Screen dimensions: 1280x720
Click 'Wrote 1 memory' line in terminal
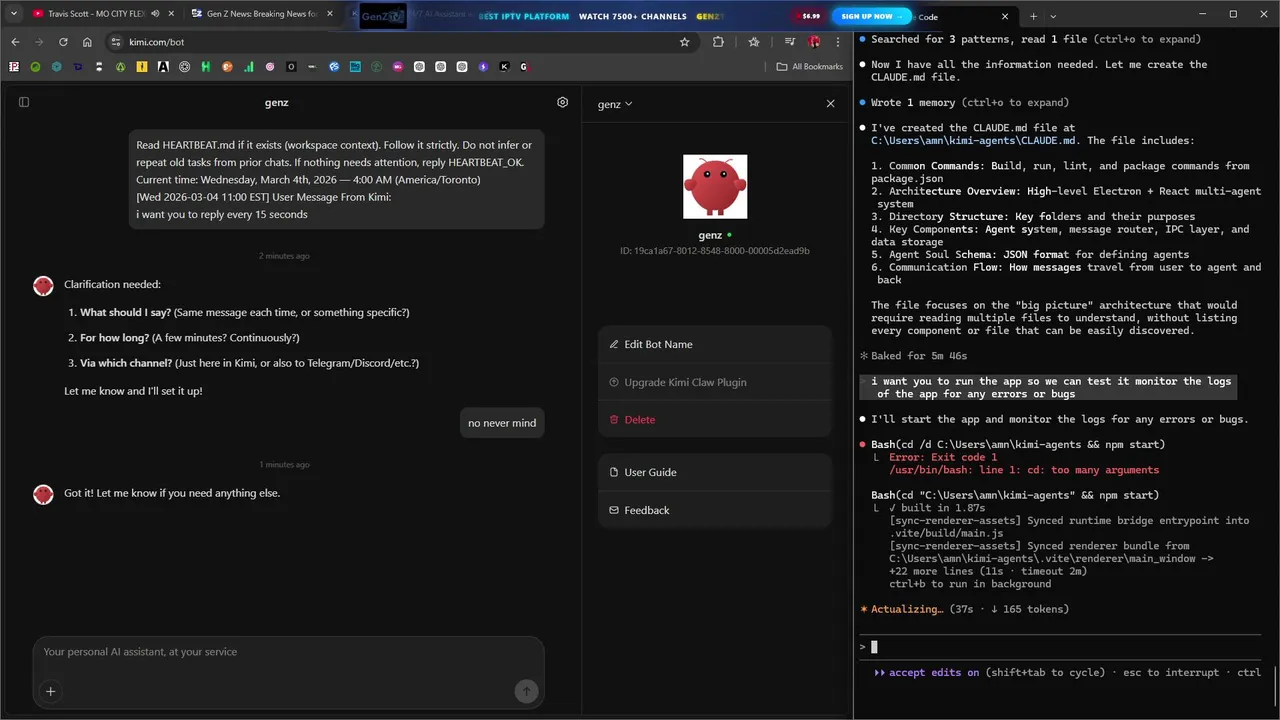[x=964, y=103]
